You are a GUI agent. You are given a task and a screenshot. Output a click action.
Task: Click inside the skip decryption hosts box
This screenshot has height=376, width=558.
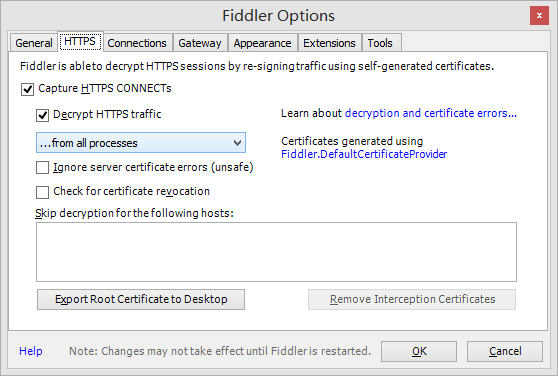(276, 252)
